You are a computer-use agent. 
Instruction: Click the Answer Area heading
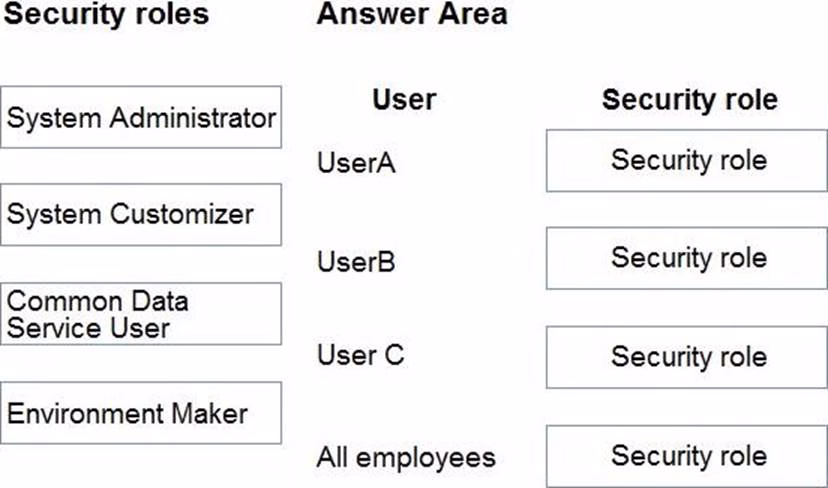click(411, 14)
